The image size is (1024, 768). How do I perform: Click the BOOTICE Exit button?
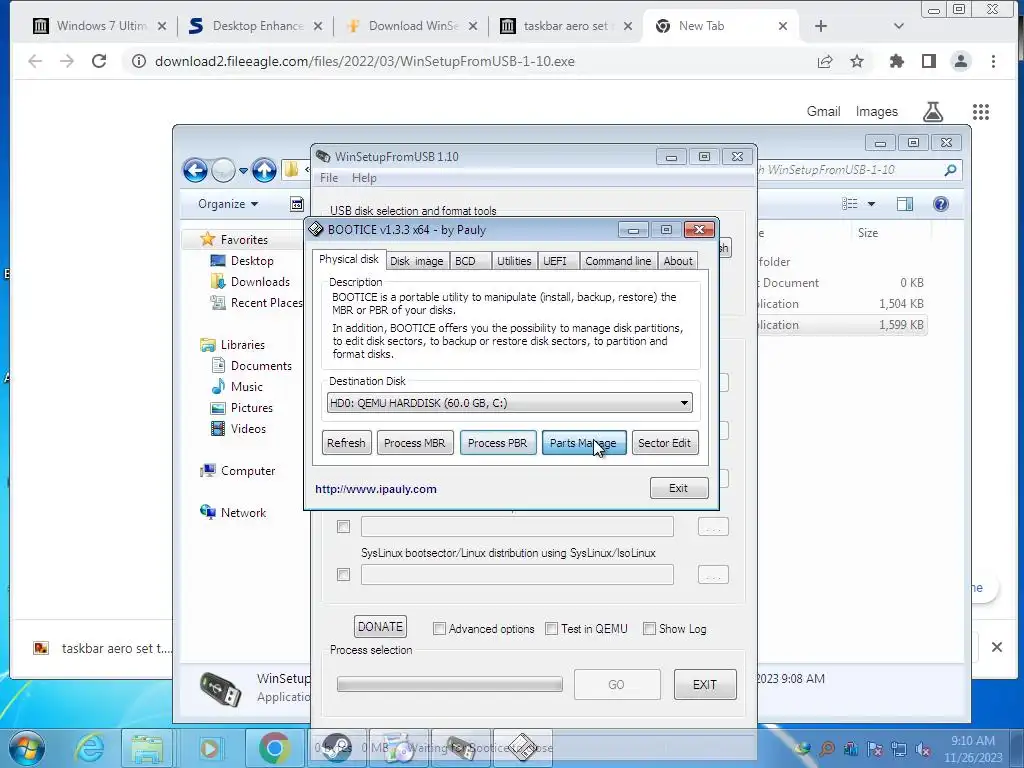(679, 488)
